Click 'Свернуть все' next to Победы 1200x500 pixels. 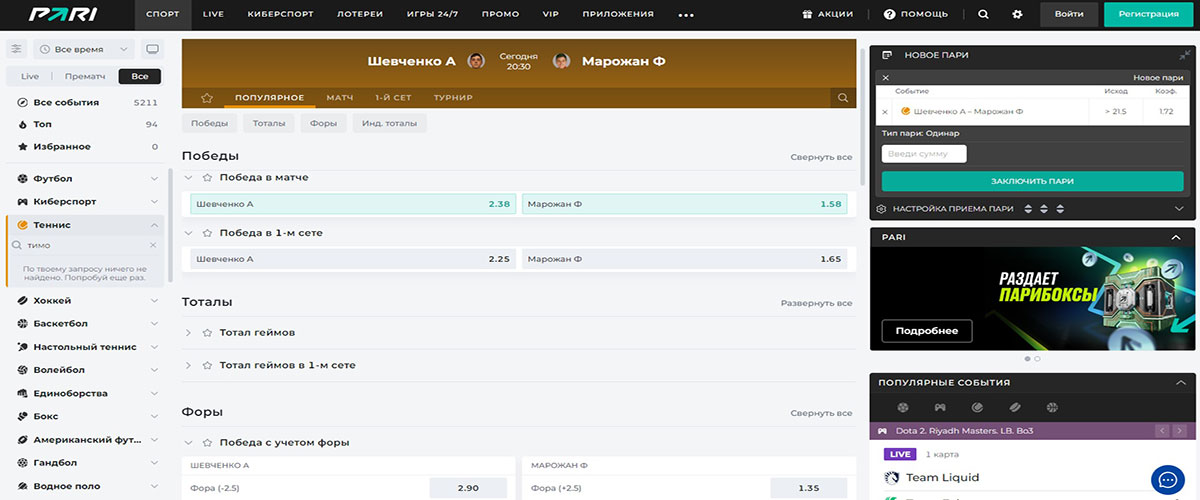[x=821, y=157]
